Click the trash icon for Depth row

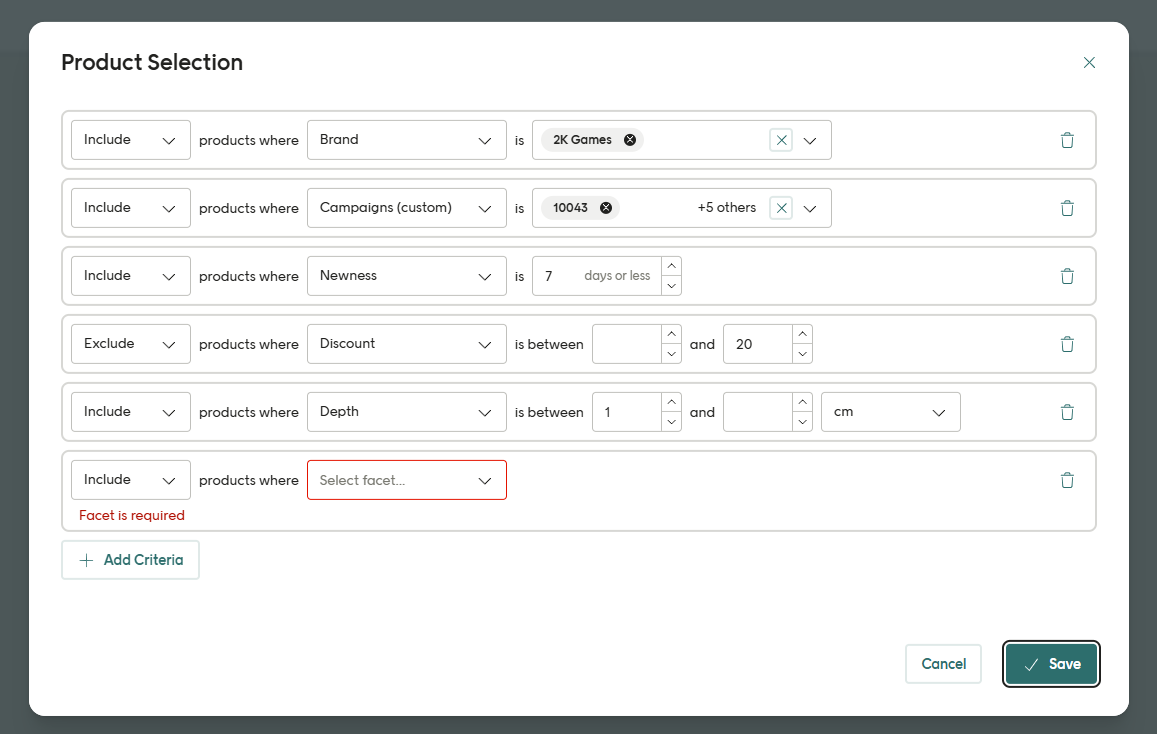(1067, 412)
